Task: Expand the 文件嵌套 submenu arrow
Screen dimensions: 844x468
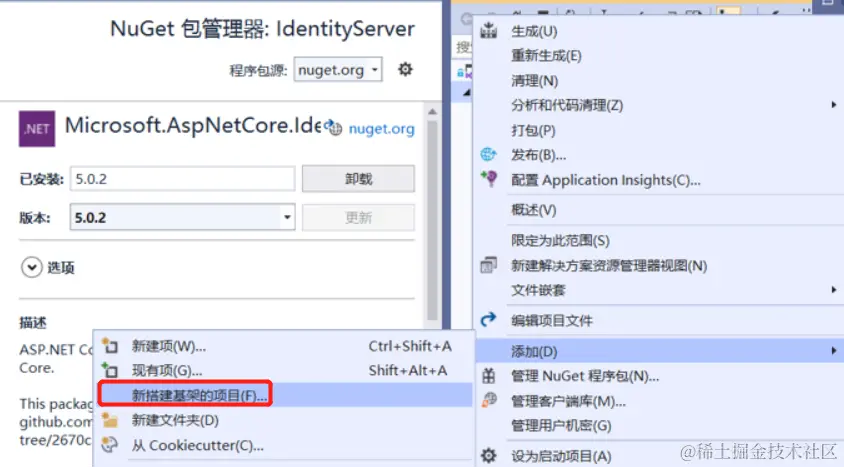Action: [833, 290]
